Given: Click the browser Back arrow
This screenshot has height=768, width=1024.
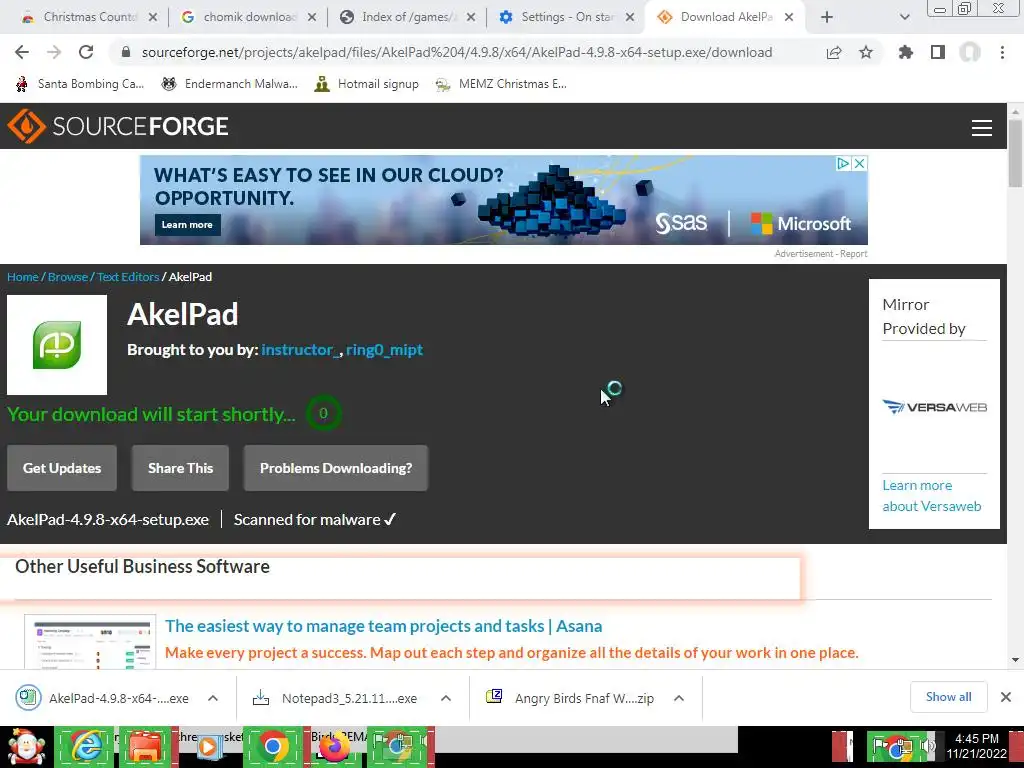Looking at the screenshot, I should pyautogui.click(x=22, y=52).
